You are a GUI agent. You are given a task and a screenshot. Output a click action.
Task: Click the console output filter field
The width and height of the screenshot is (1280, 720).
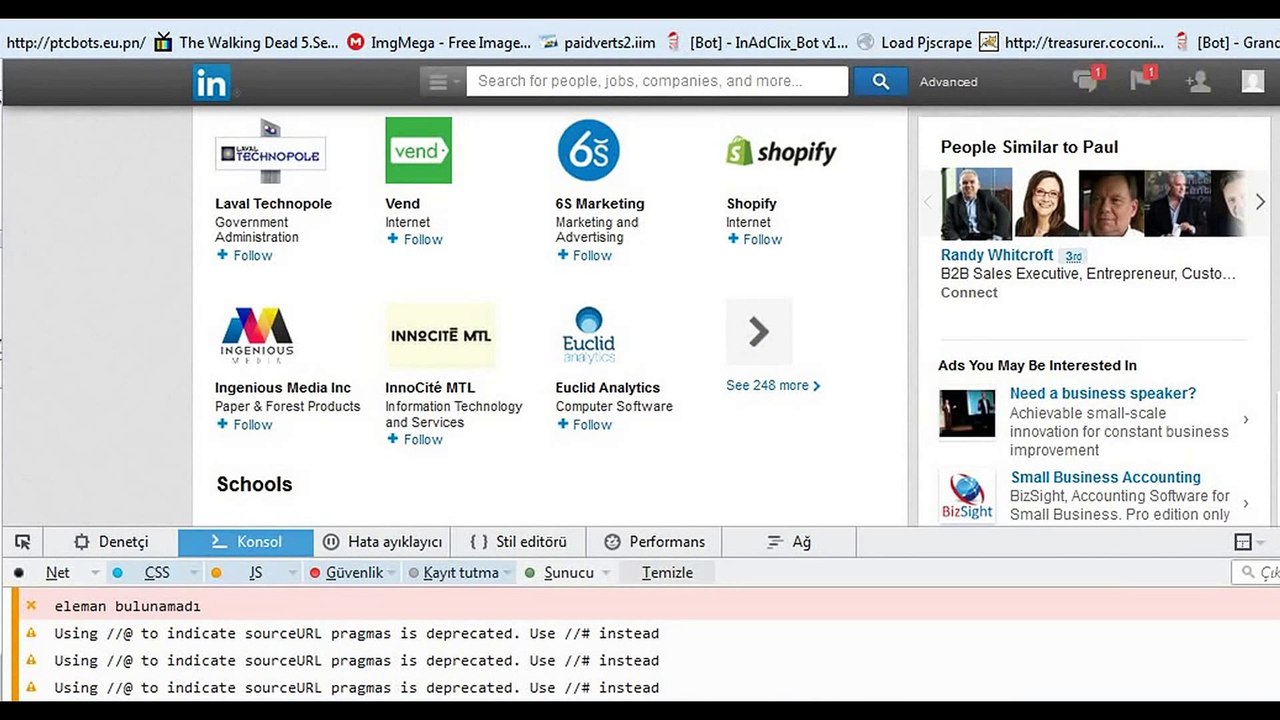coord(1256,573)
